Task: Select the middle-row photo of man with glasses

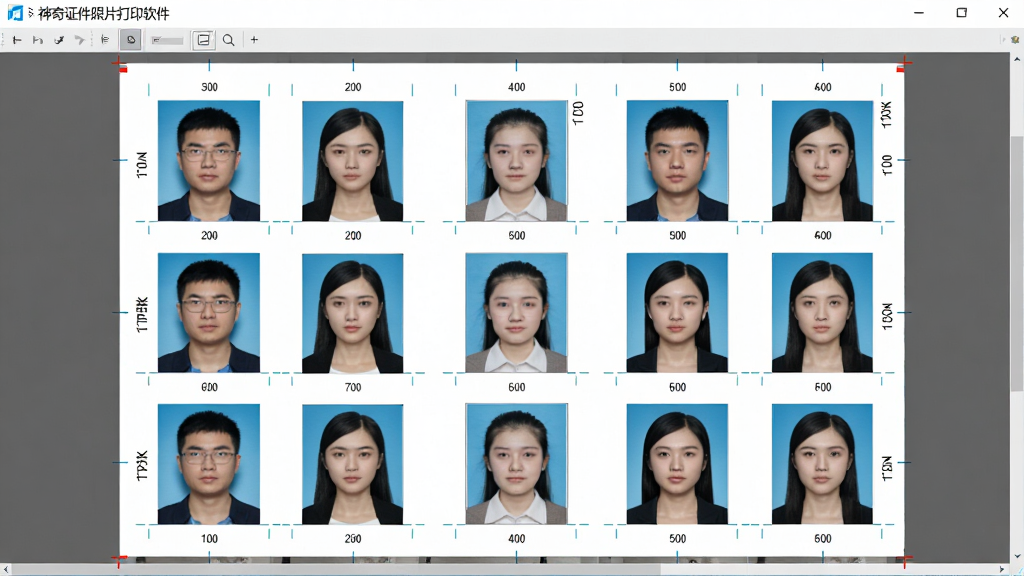Action: pyautogui.click(x=209, y=313)
